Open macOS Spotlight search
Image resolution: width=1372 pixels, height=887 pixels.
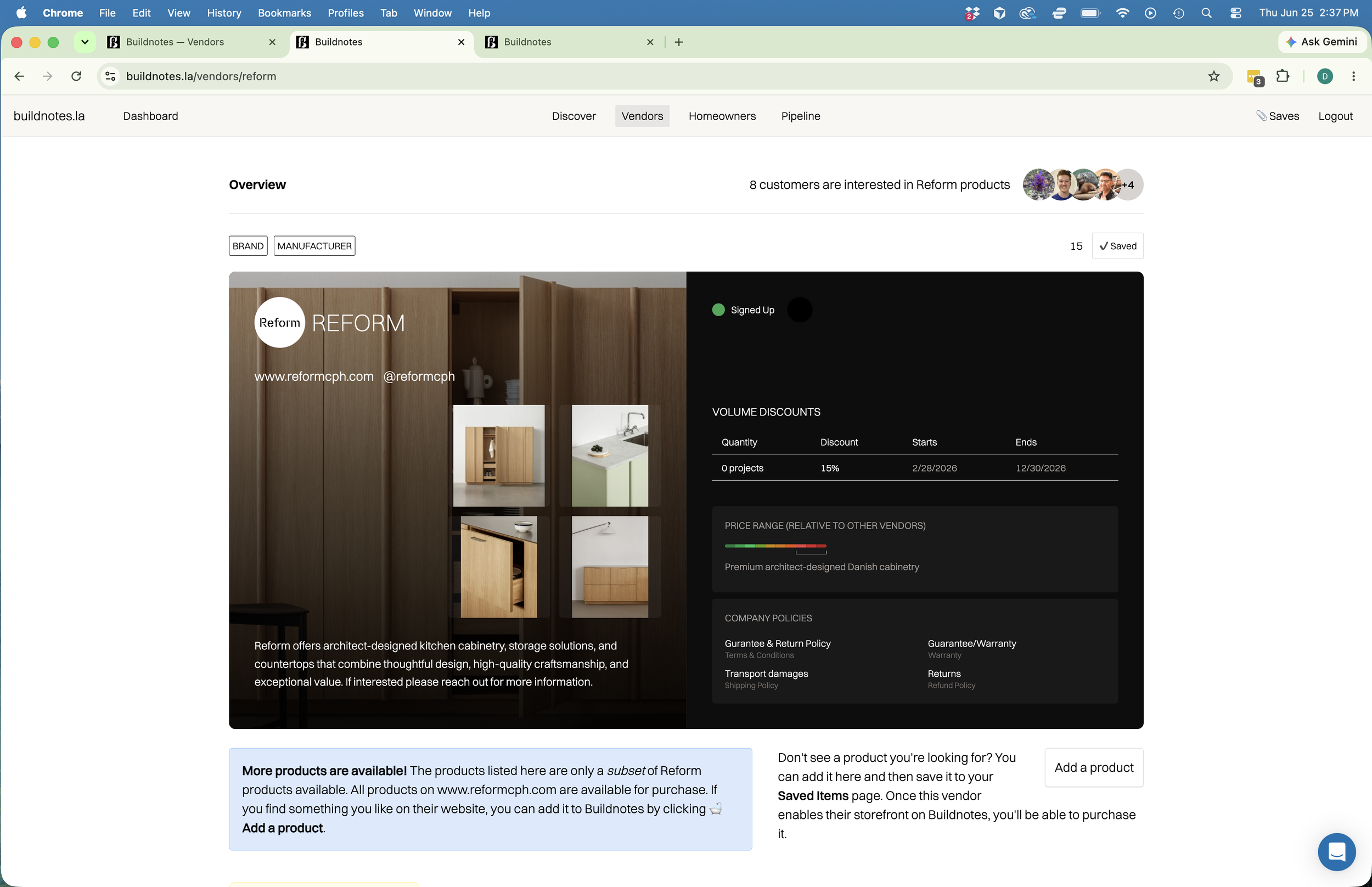[x=1206, y=13]
